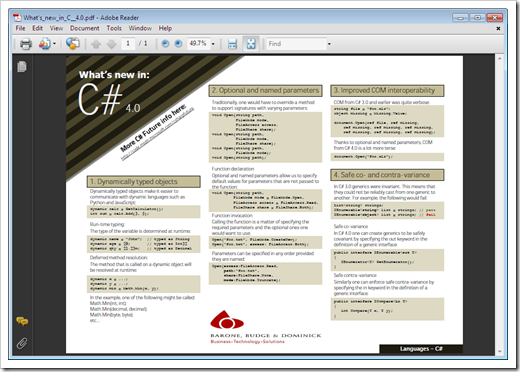Screen dimensions: 520x372
Task: Open the View menu
Action: pos(56,28)
